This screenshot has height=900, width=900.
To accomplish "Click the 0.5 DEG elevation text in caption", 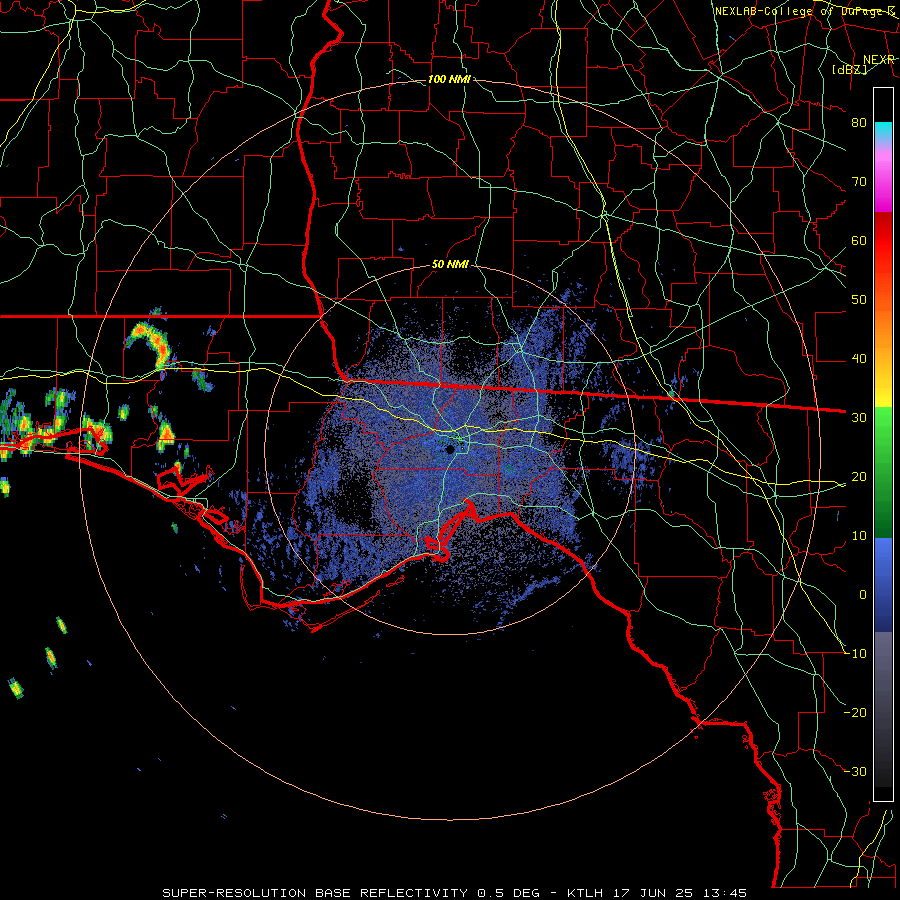I will [x=509, y=893].
